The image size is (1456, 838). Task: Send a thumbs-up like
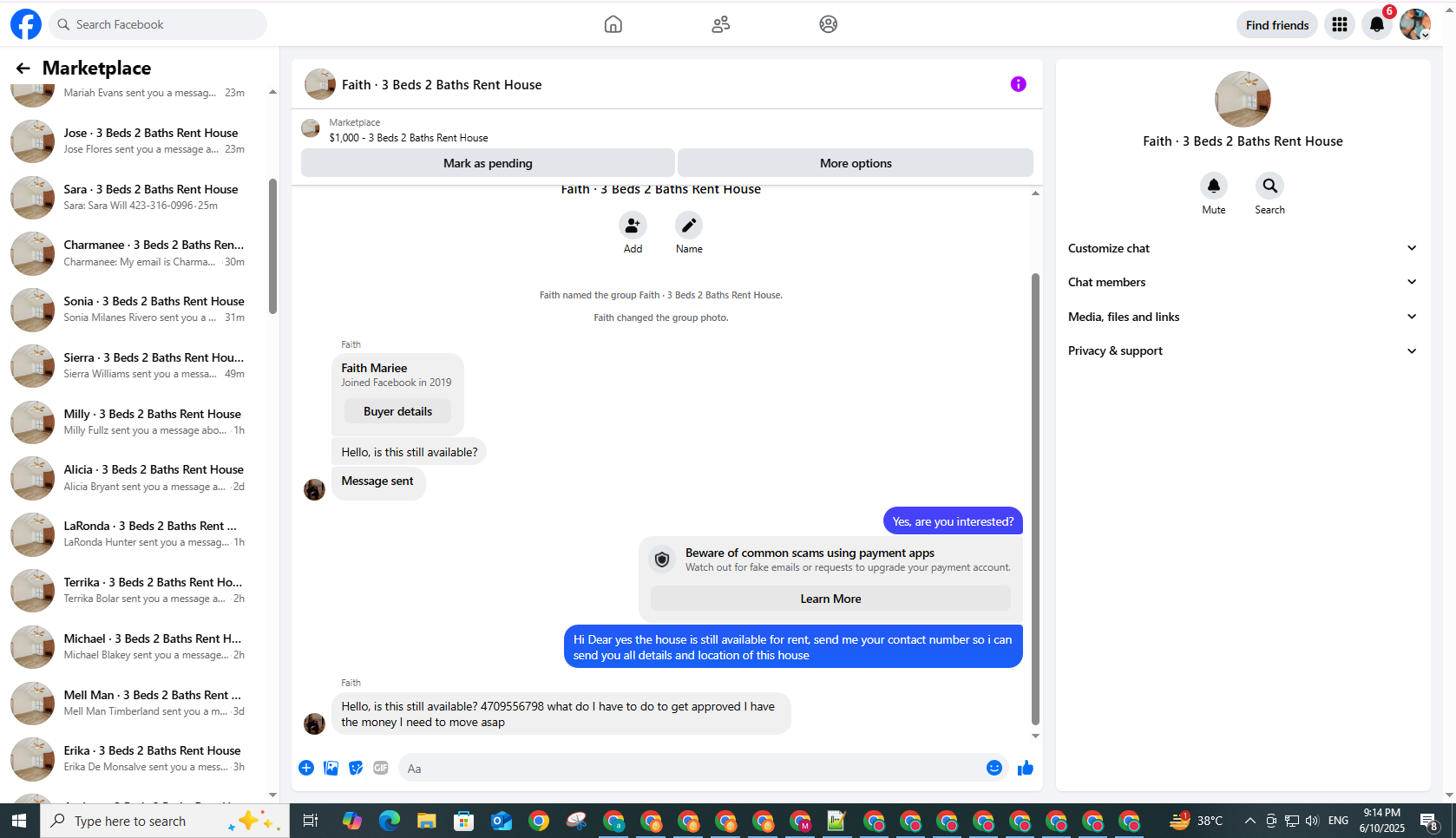tap(1026, 768)
